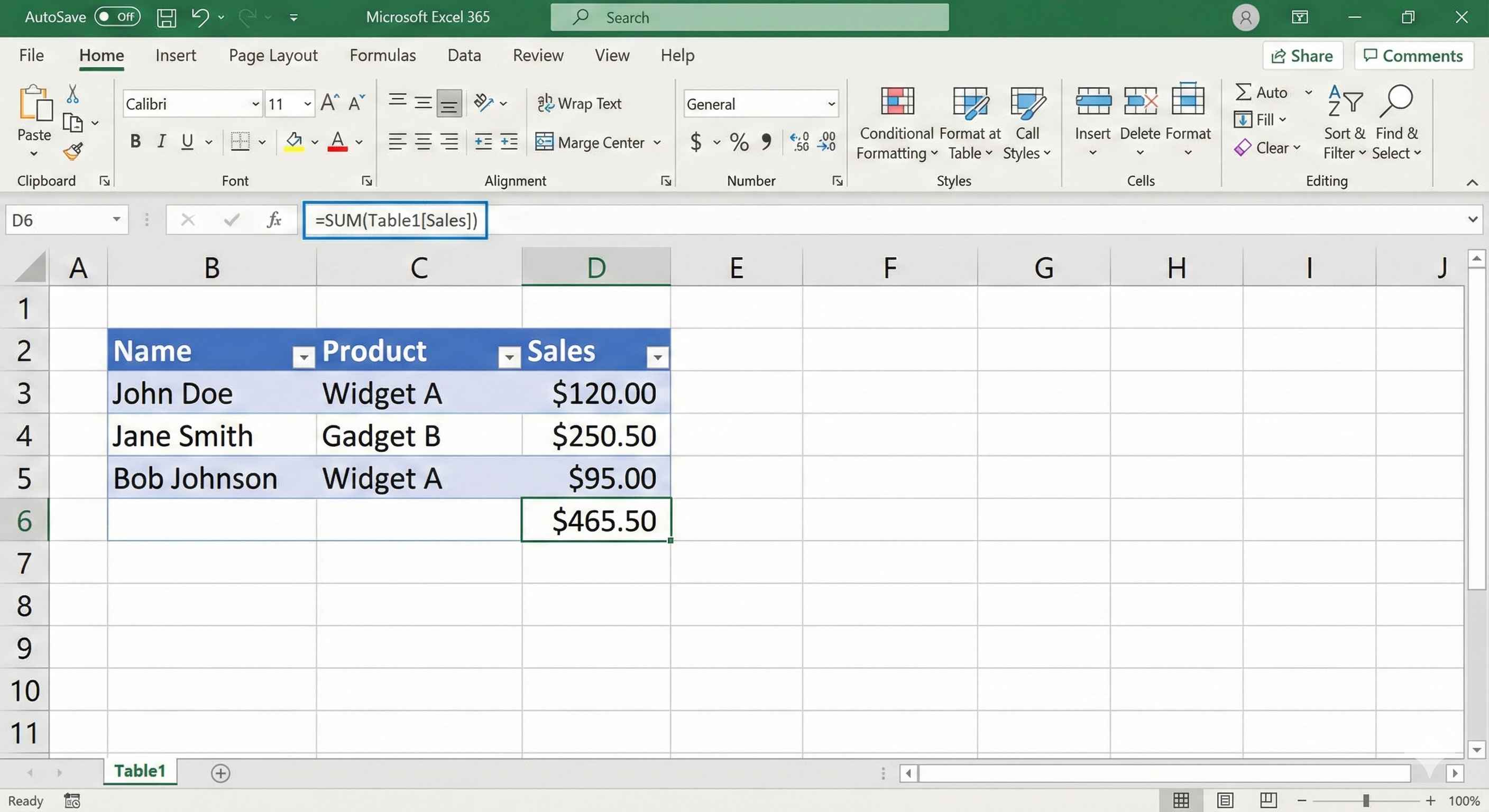Image resolution: width=1489 pixels, height=812 pixels.
Task: Click the Share button
Action: point(1302,56)
